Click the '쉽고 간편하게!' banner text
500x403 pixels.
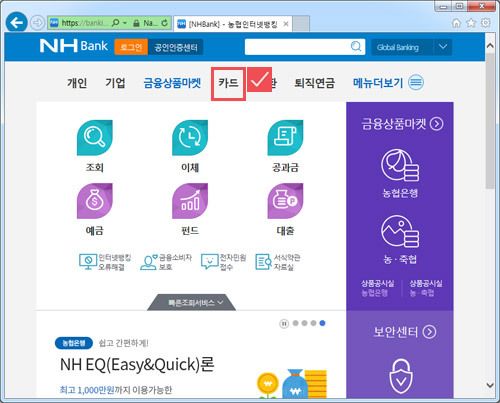(x=123, y=343)
